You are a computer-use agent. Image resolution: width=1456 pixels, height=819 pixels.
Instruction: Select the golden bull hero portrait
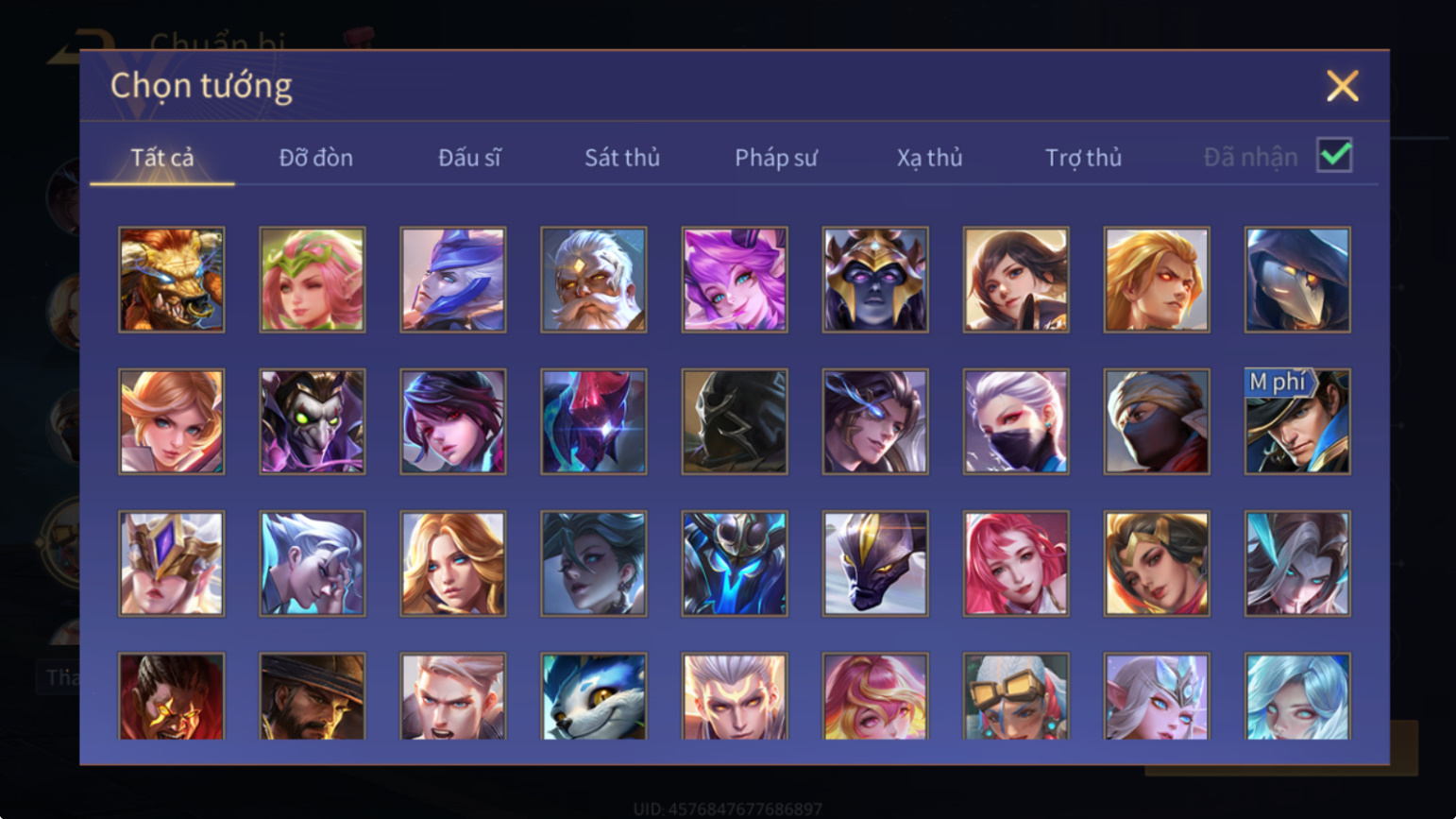pyautogui.click(x=172, y=280)
